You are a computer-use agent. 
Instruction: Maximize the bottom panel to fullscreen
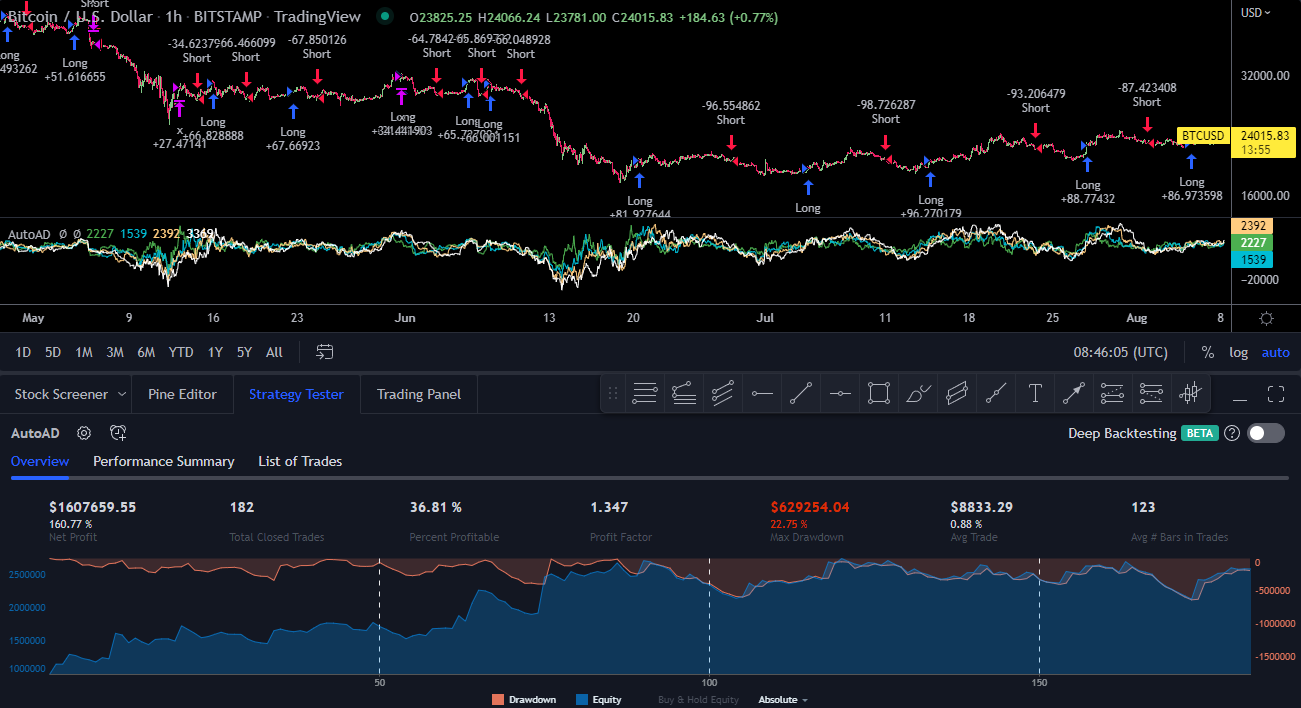point(1275,394)
